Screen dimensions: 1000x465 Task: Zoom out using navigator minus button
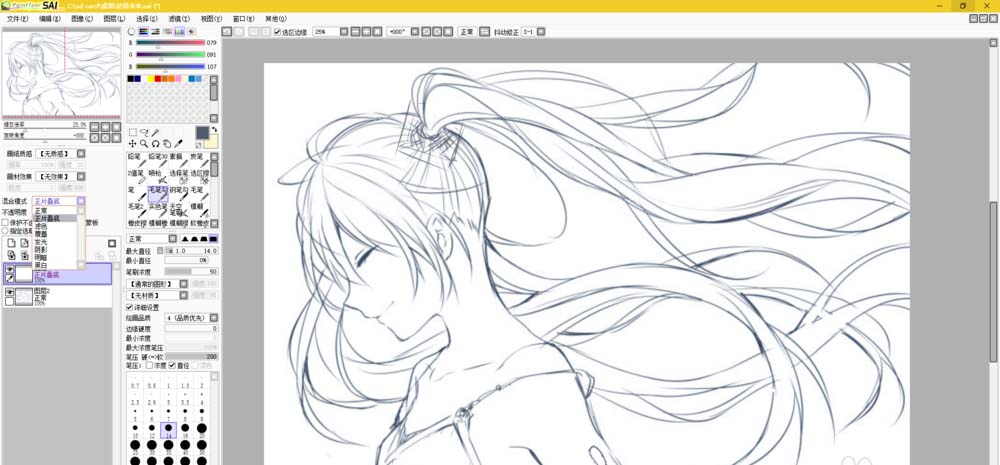94,126
